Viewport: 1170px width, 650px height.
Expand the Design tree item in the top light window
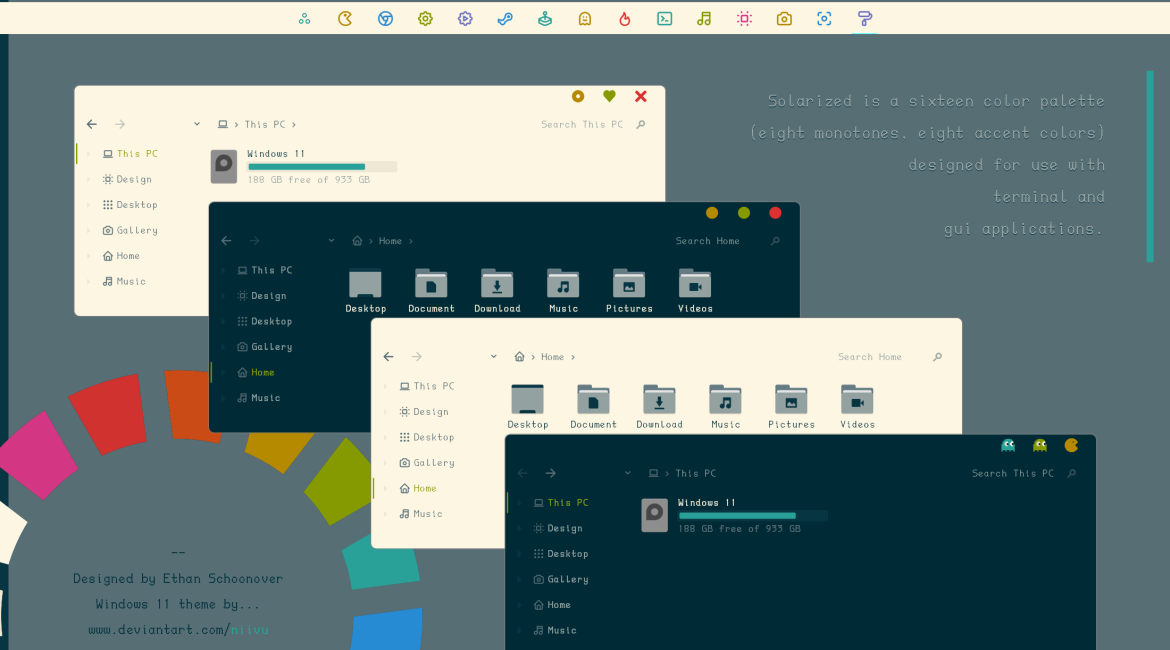click(88, 180)
